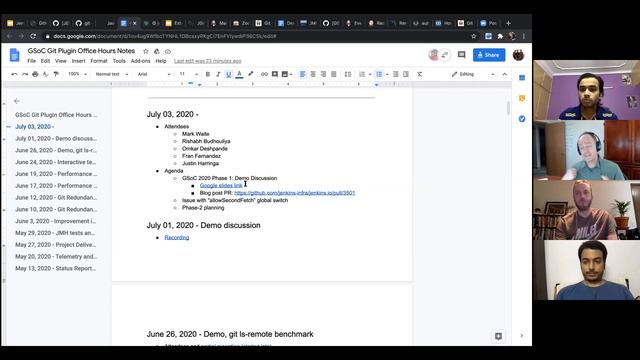Open the Add-ons menu
640x360 pixels.
pyautogui.click(x=140, y=61)
